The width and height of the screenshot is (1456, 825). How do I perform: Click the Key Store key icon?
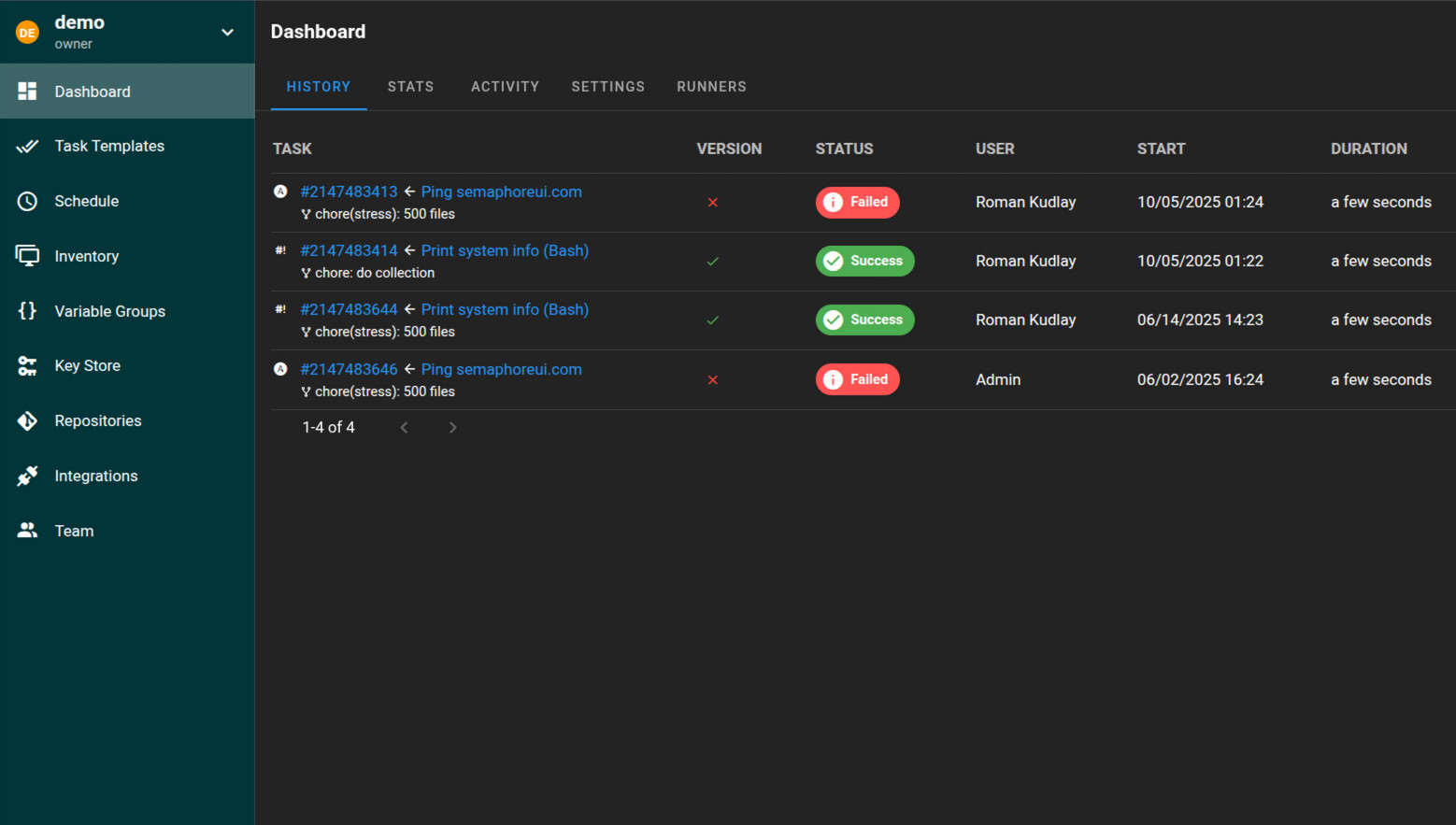[x=27, y=366]
